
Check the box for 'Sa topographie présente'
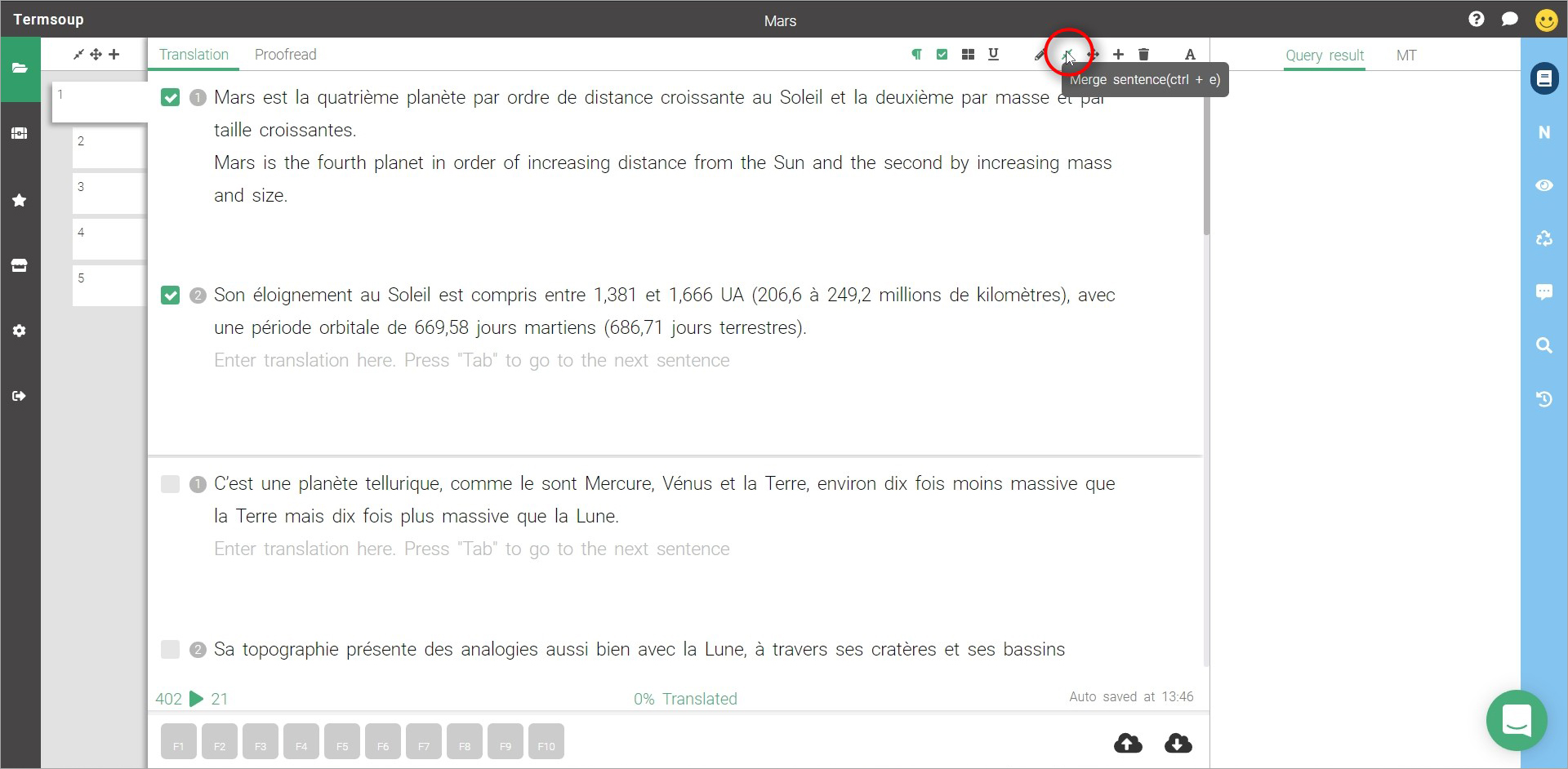[x=170, y=650]
